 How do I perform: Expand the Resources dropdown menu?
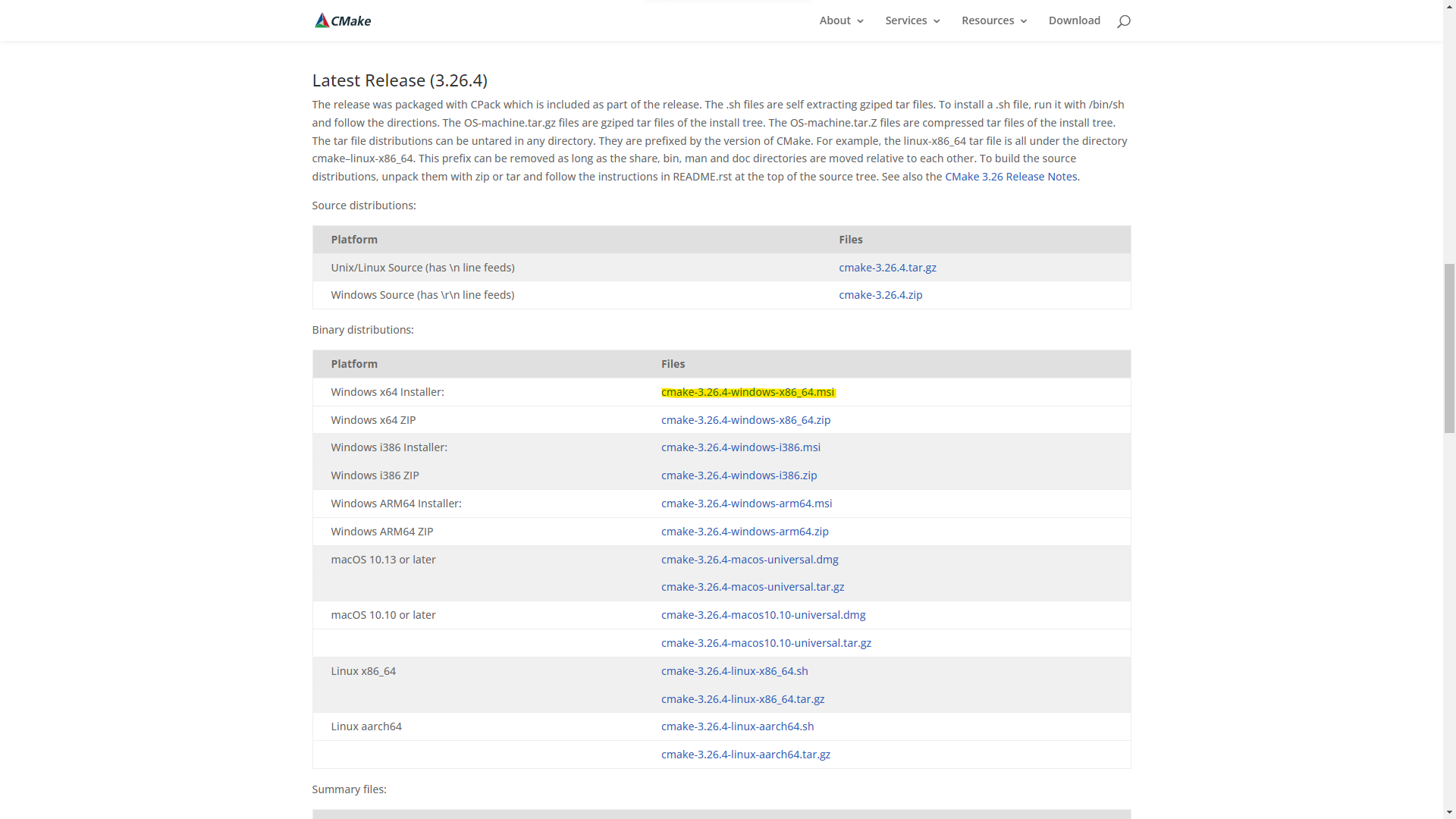[x=994, y=20]
